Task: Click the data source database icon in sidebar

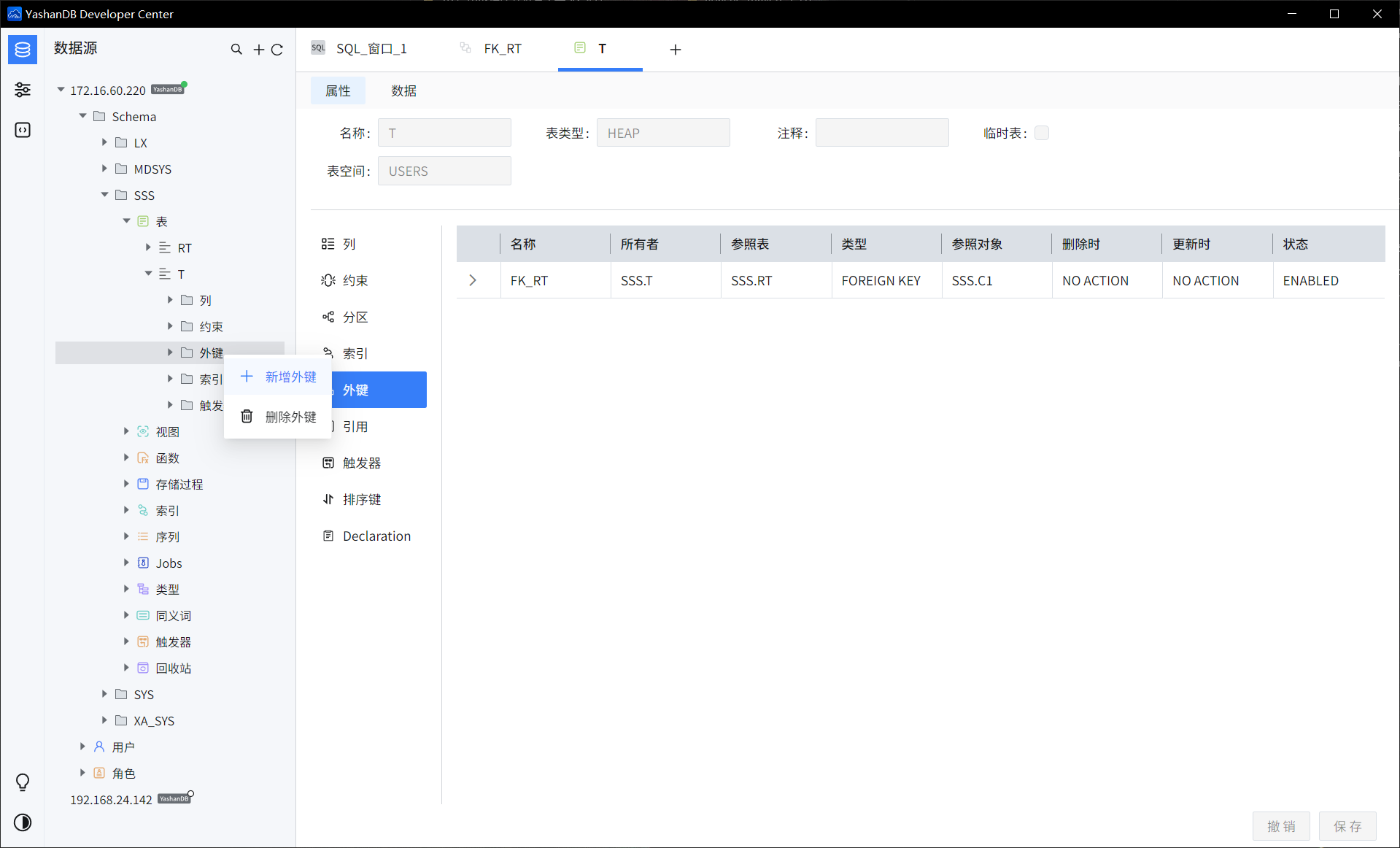Action: 23,50
